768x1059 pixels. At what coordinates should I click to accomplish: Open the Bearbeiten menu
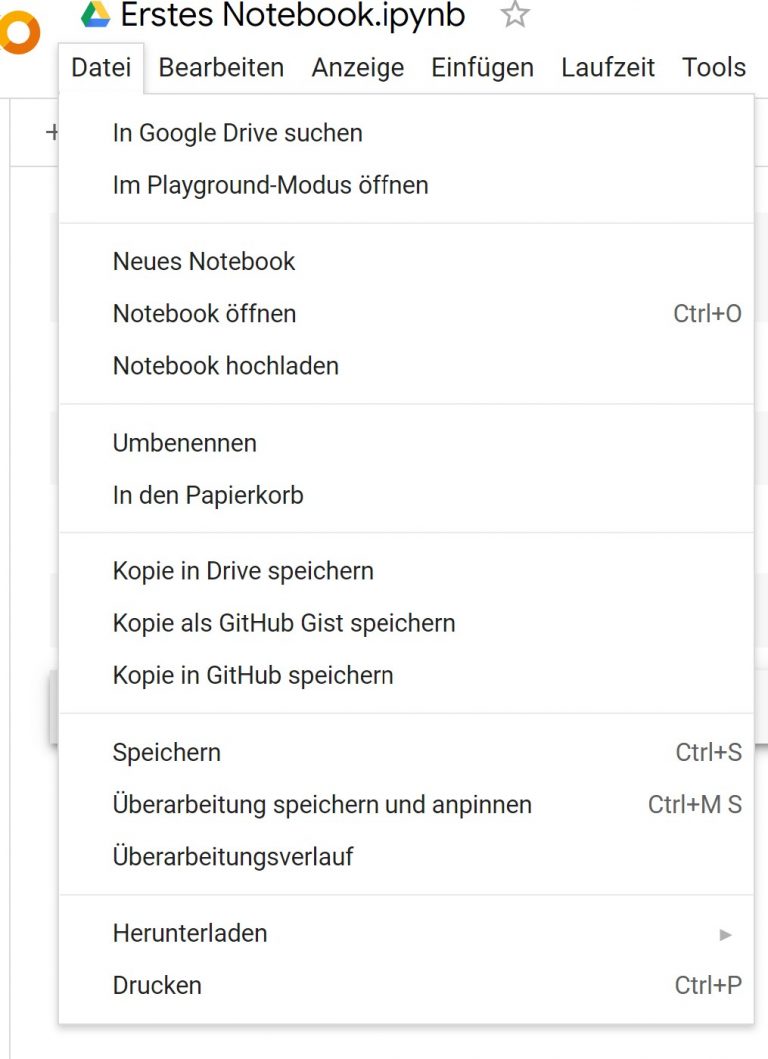[x=220, y=67]
